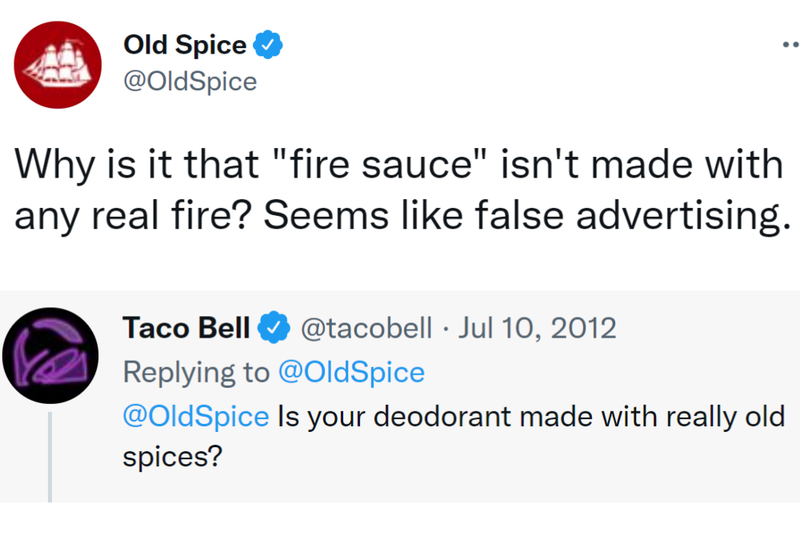Click the false advertising sentence
Screen dimensions: 800x560
(x=528, y=215)
